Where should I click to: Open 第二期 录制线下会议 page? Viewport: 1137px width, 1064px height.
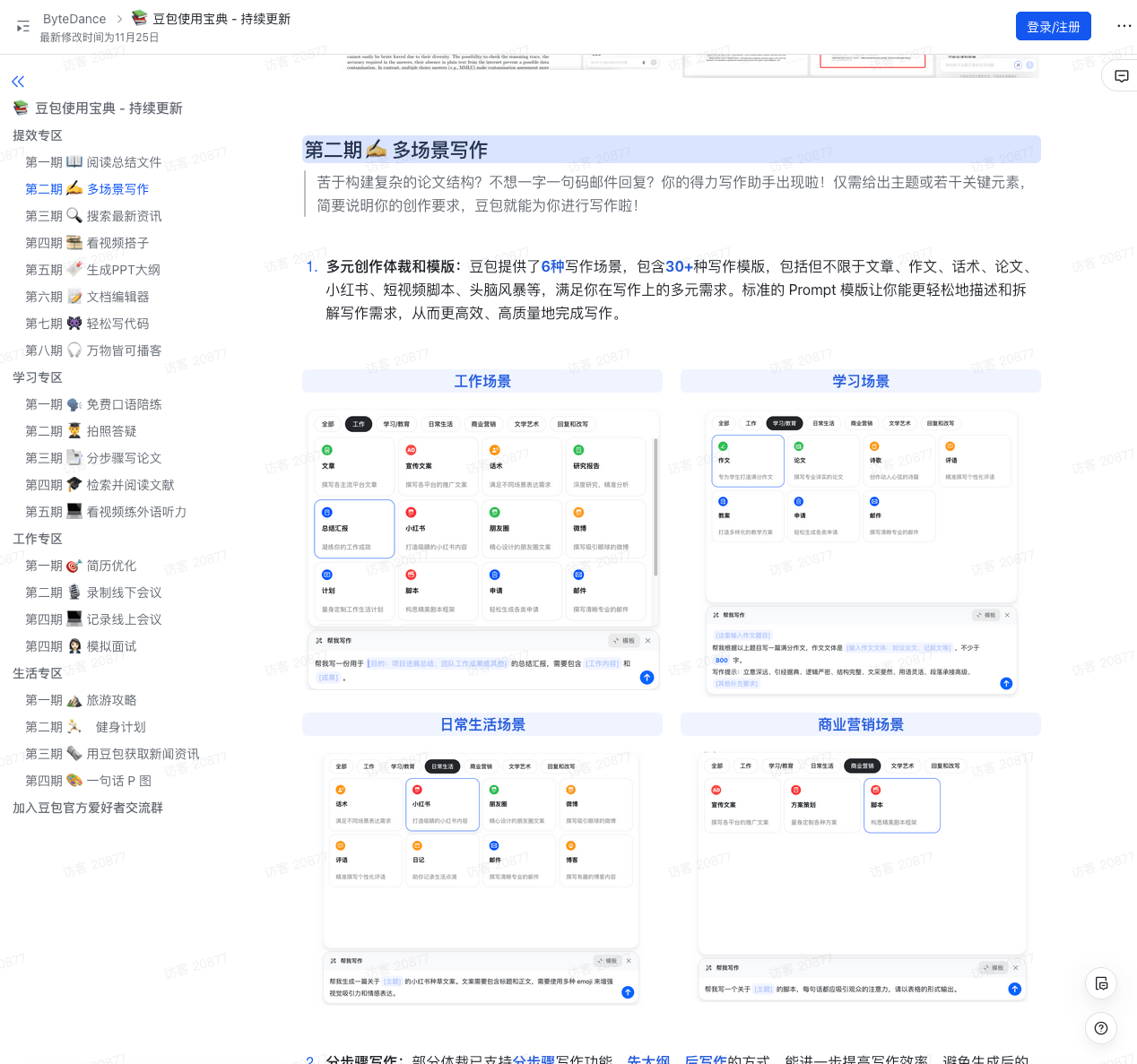click(x=93, y=593)
